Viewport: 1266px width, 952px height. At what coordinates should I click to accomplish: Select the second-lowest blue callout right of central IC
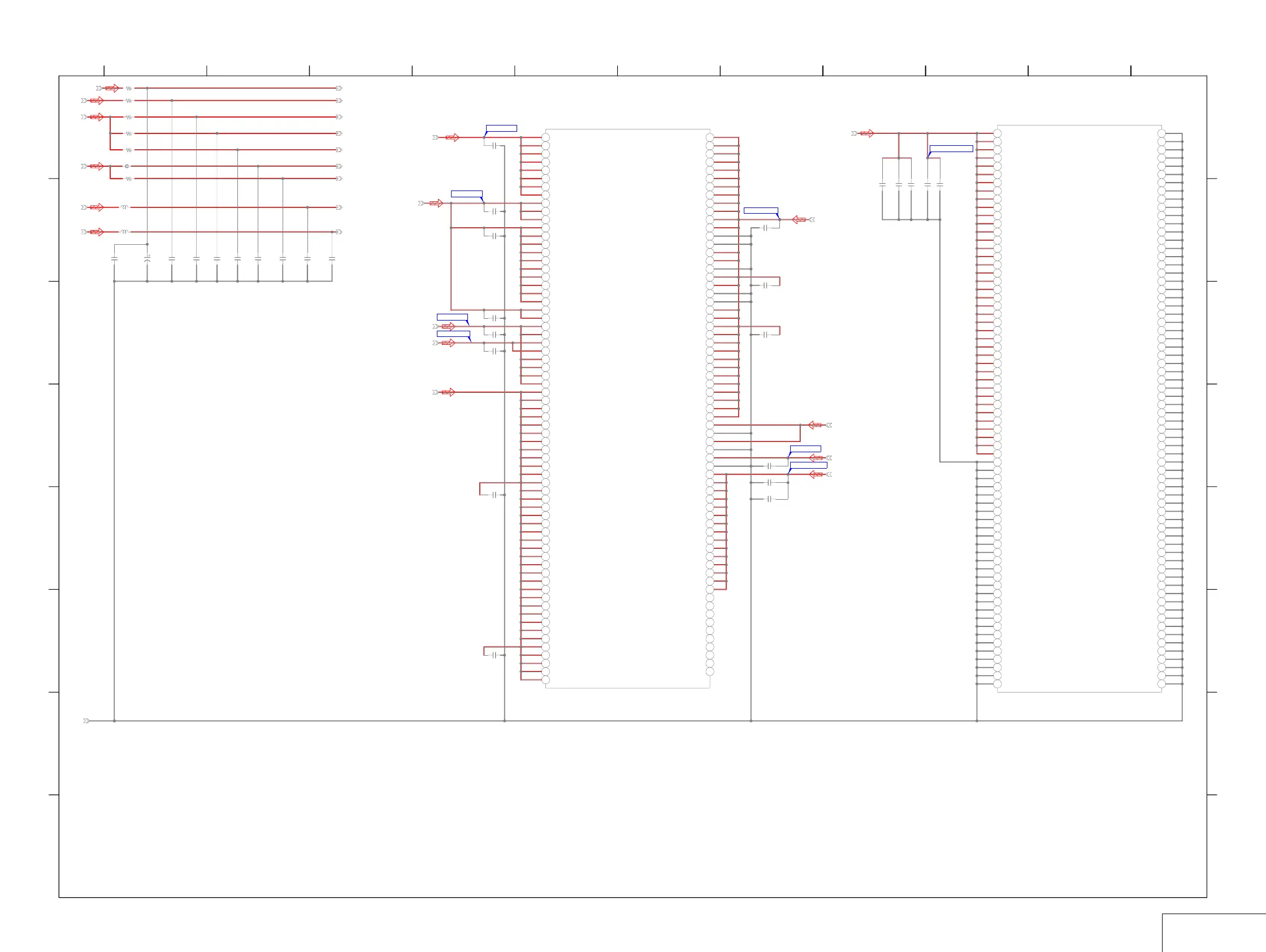click(x=806, y=449)
